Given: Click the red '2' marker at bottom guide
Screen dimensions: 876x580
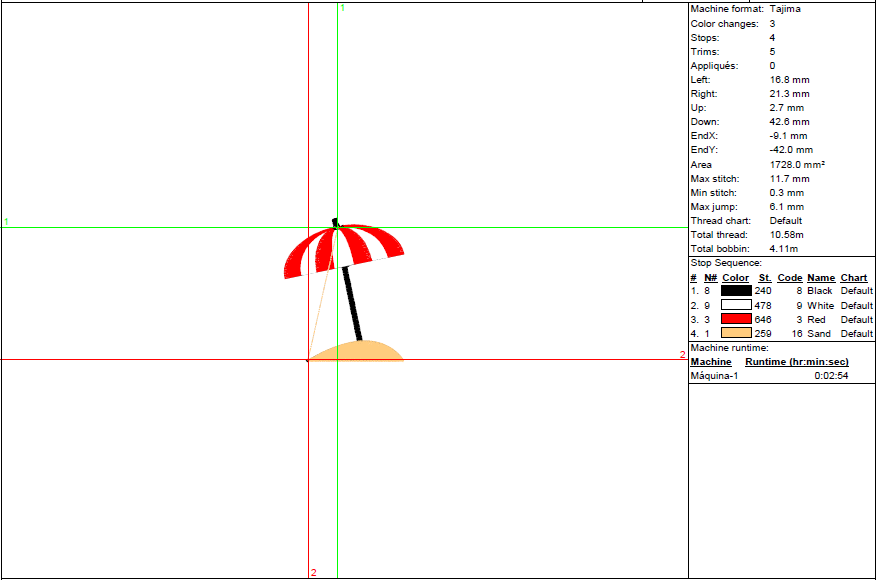Looking at the screenshot, I should pos(313,573).
